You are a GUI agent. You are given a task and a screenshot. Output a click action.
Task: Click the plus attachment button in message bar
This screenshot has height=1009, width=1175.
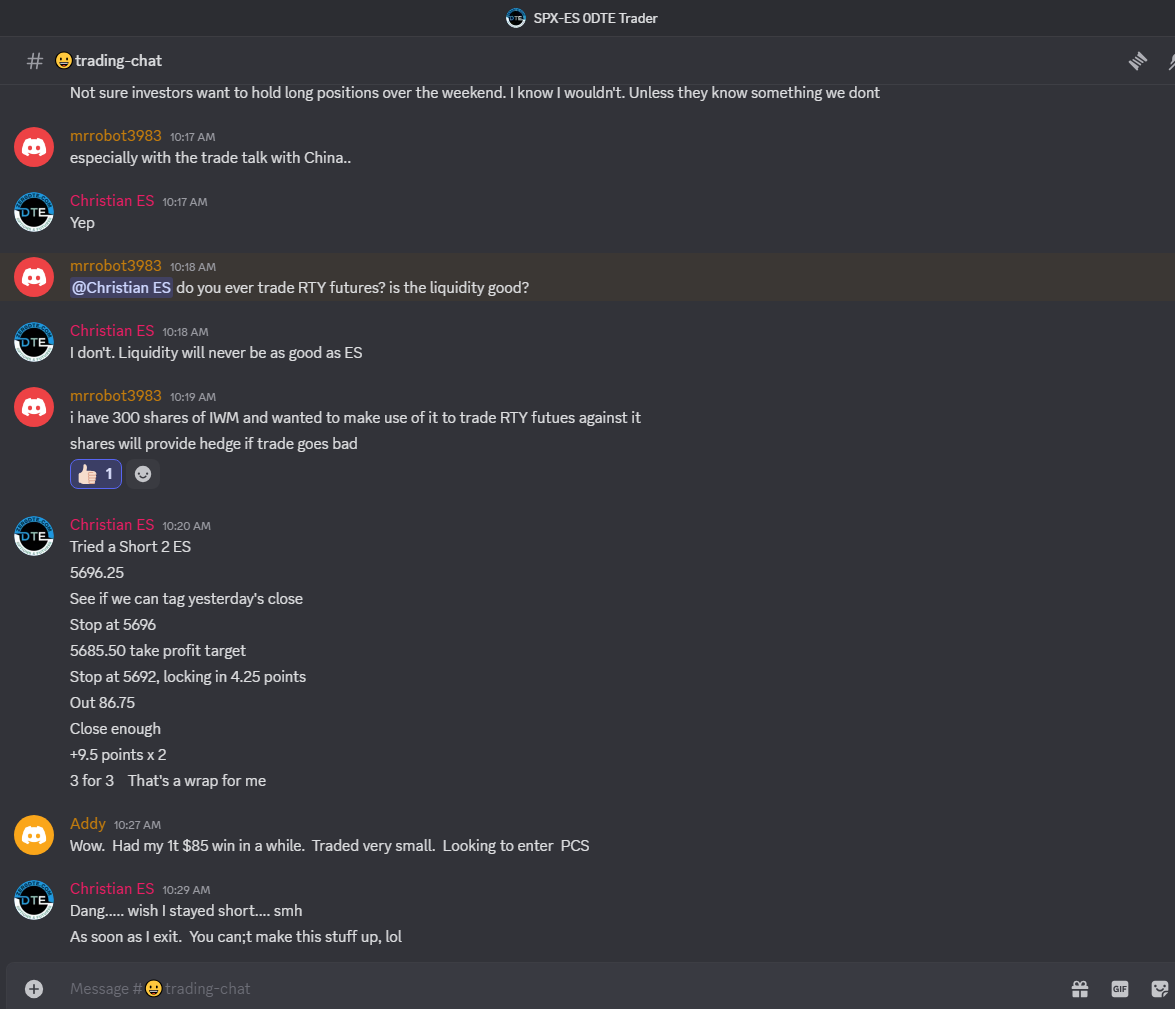pyautogui.click(x=34, y=989)
